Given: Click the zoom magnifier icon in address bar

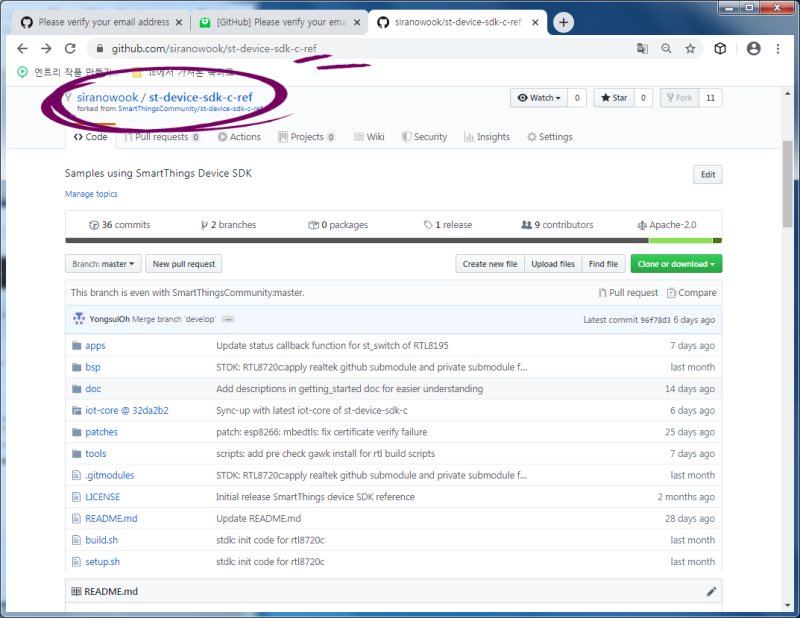Looking at the screenshot, I should 666,48.
